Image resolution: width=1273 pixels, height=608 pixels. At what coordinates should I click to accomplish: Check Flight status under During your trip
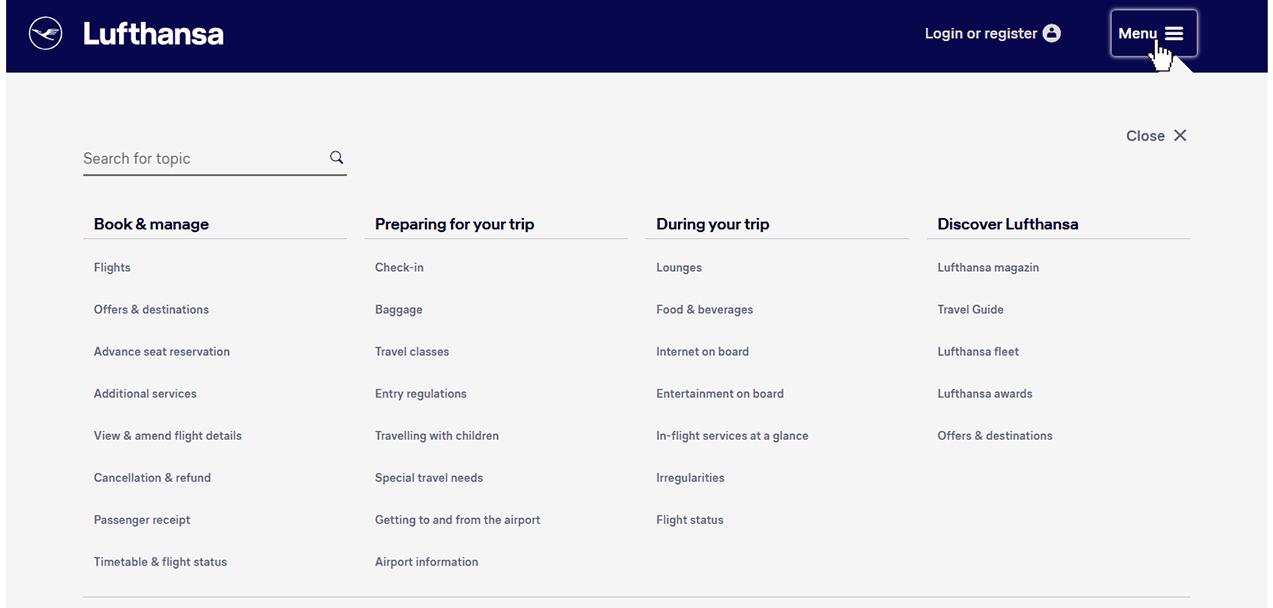[x=689, y=520]
